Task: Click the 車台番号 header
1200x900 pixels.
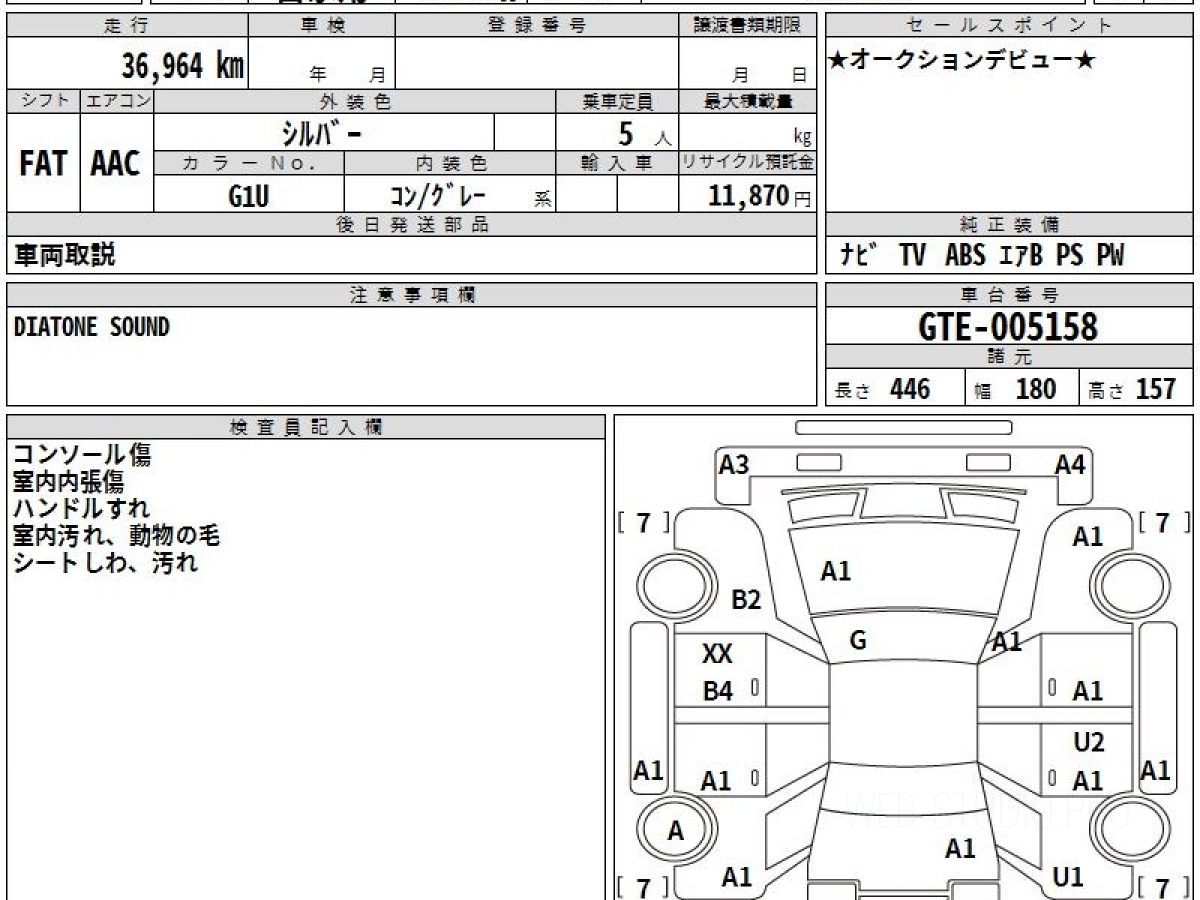Action: (x=1009, y=295)
